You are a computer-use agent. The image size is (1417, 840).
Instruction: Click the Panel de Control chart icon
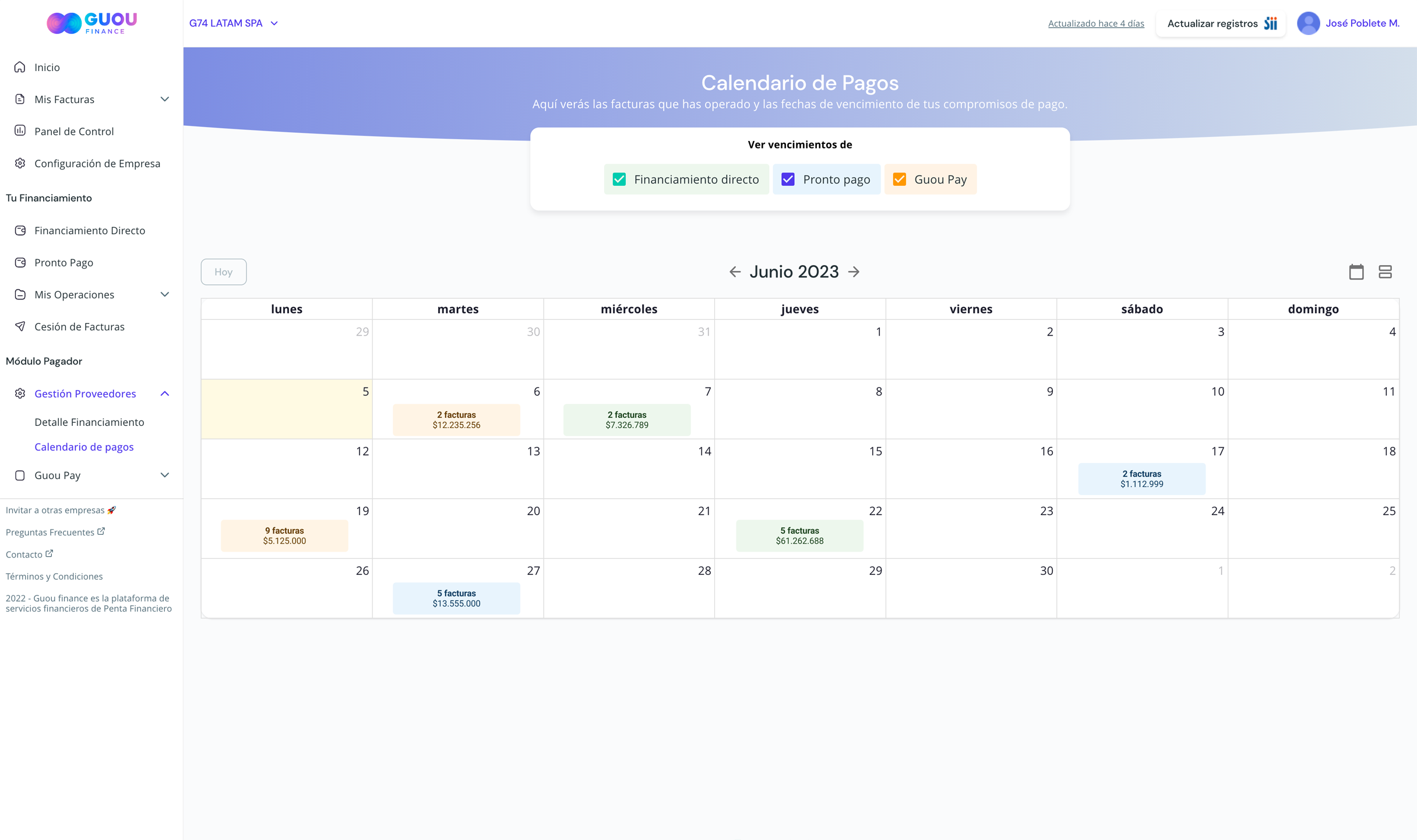(x=20, y=131)
